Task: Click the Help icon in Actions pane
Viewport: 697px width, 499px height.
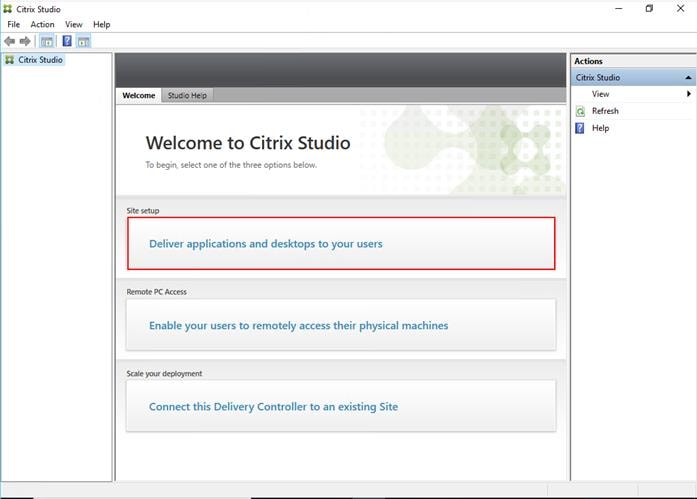Action: (x=580, y=128)
